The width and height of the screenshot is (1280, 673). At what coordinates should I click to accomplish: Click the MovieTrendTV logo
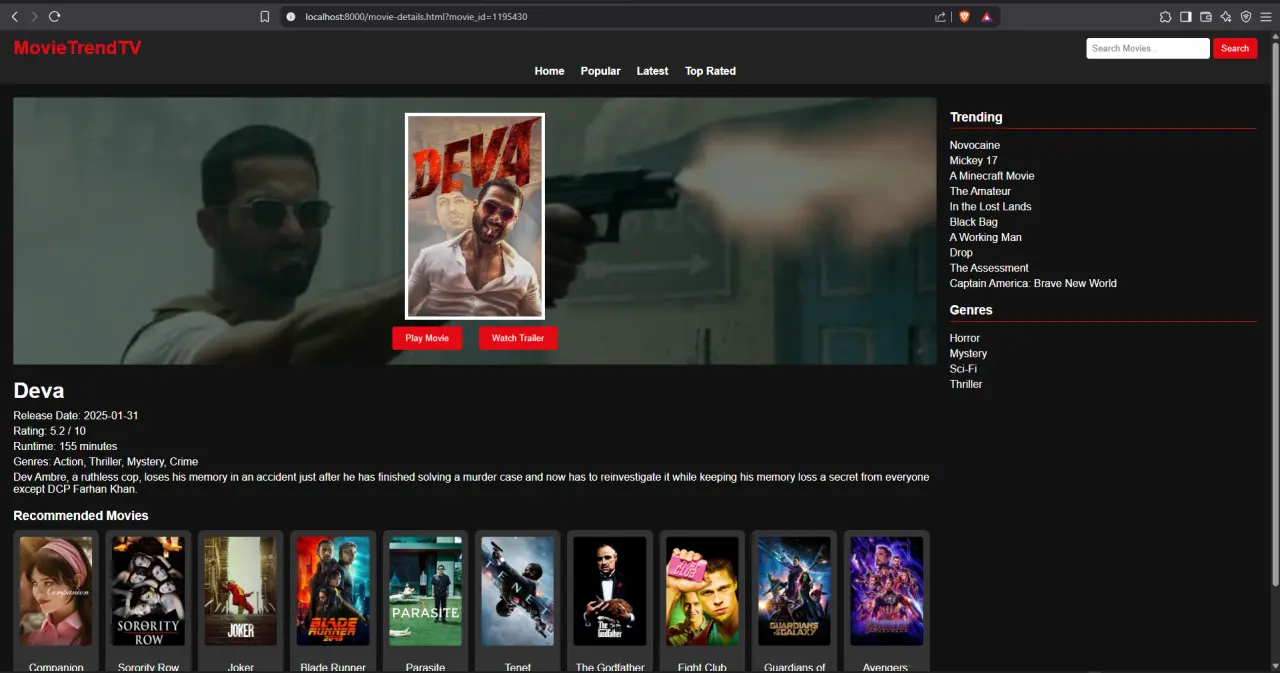tap(78, 48)
